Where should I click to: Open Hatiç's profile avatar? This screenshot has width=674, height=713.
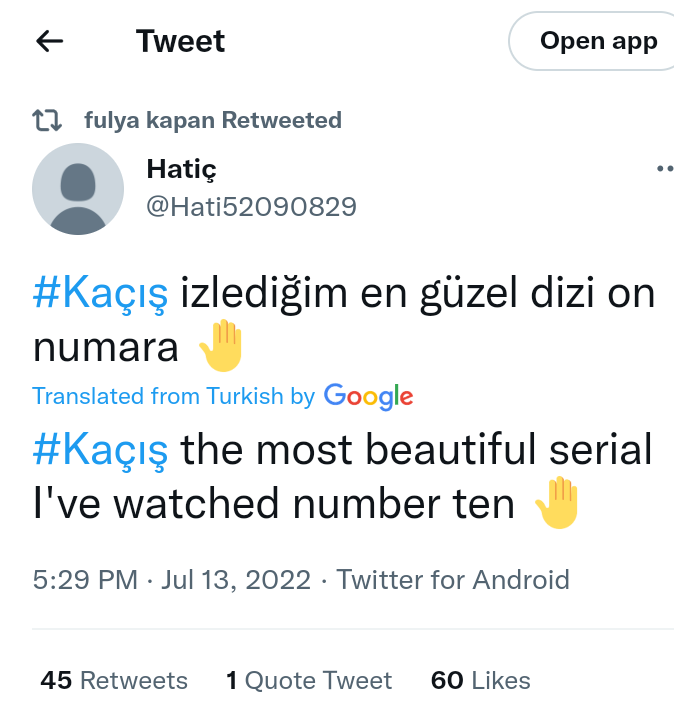pos(78,189)
